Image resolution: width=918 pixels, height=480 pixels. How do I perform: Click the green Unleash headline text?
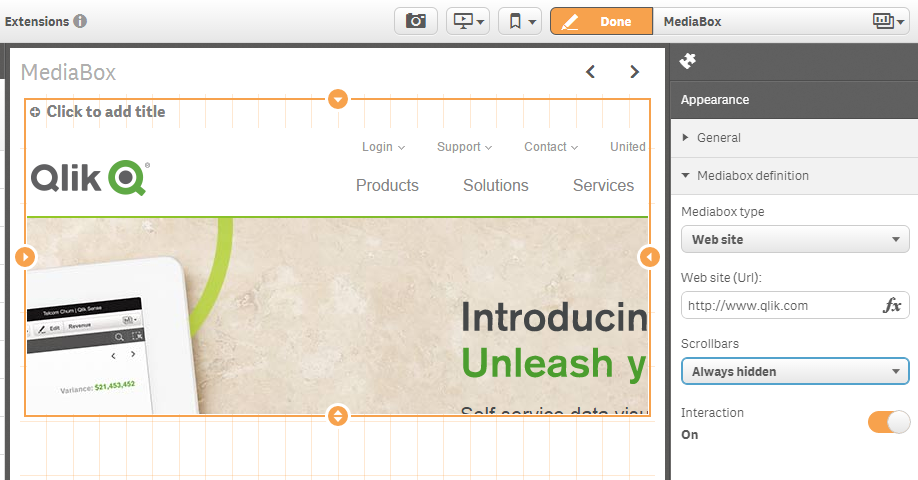coord(554,364)
